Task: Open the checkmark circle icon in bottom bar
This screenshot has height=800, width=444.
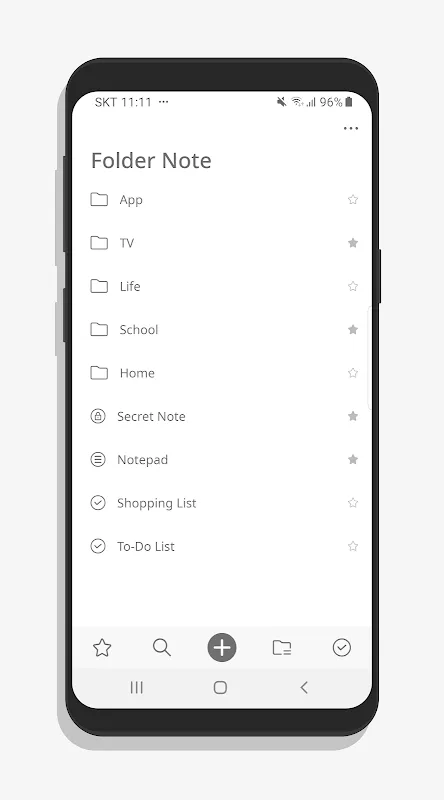Action: (x=341, y=647)
